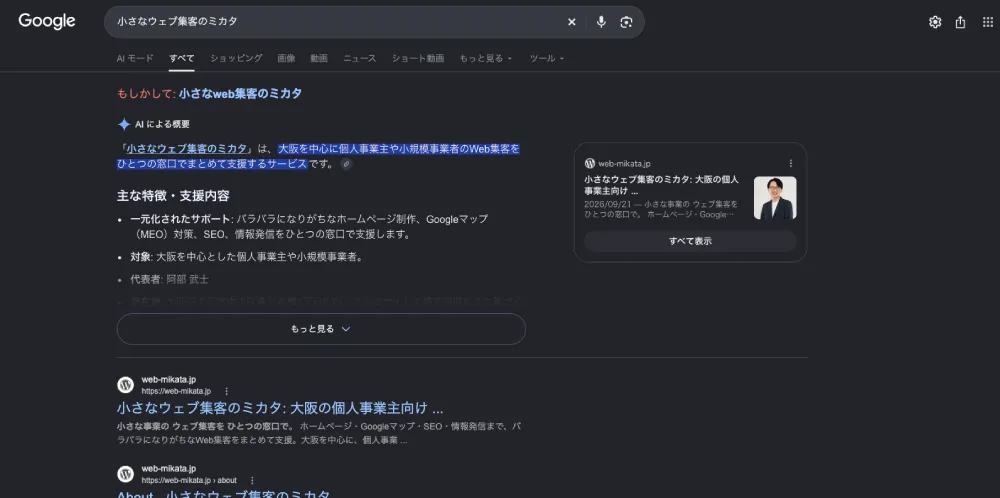Switch to 動画 tab

tap(319, 58)
